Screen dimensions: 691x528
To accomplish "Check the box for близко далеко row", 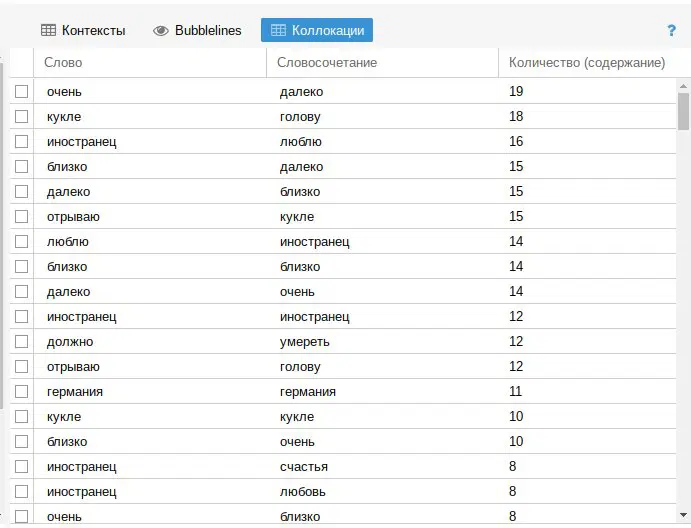I will click(22, 167).
